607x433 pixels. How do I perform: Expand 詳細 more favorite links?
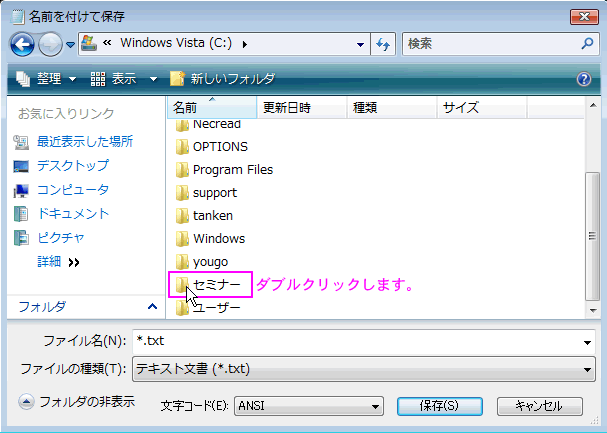[x=58, y=262]
